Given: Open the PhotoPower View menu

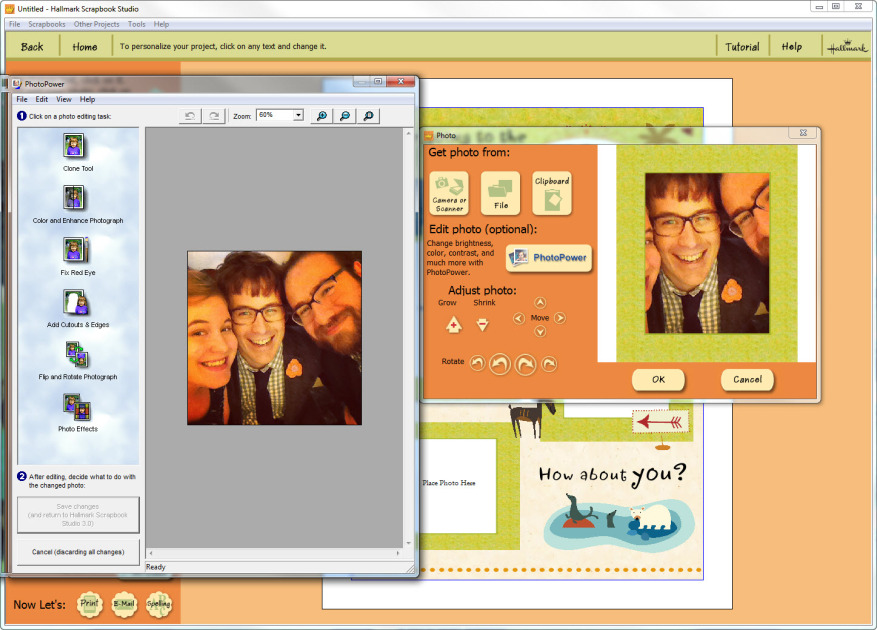Looking at the screenshot, I should (x=64, y=100).
